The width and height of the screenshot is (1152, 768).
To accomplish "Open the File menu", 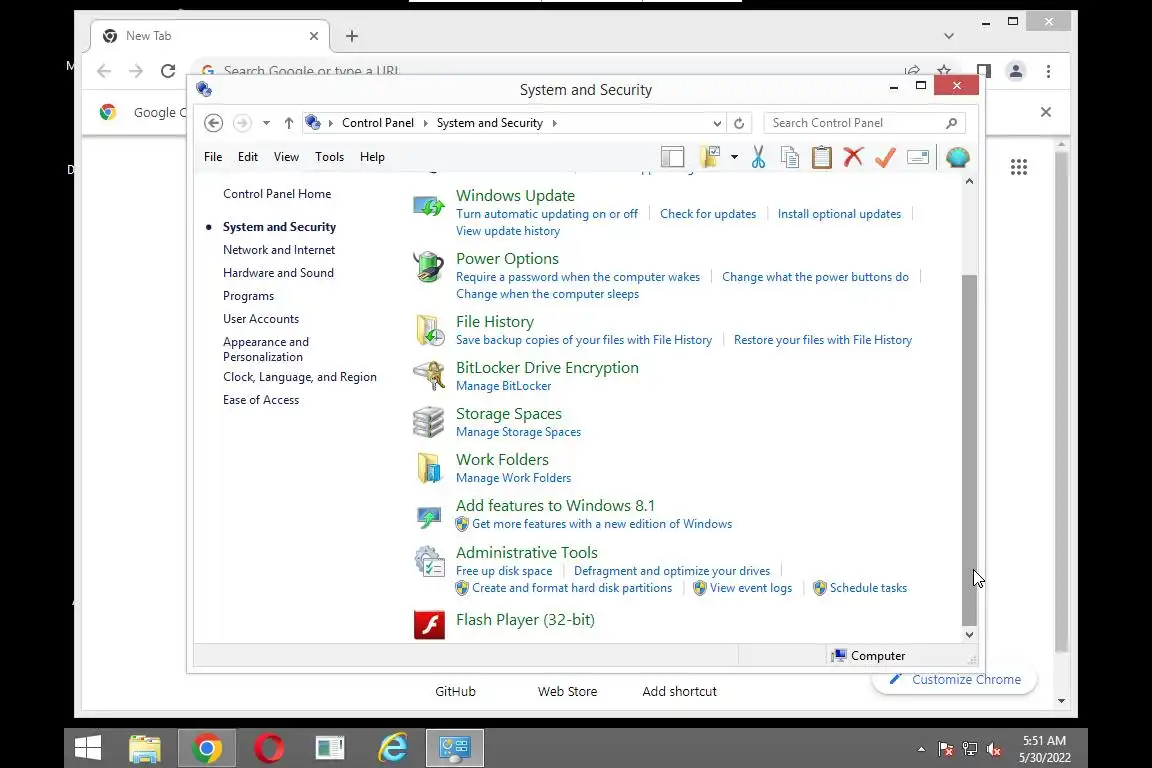I will [213, 157].
